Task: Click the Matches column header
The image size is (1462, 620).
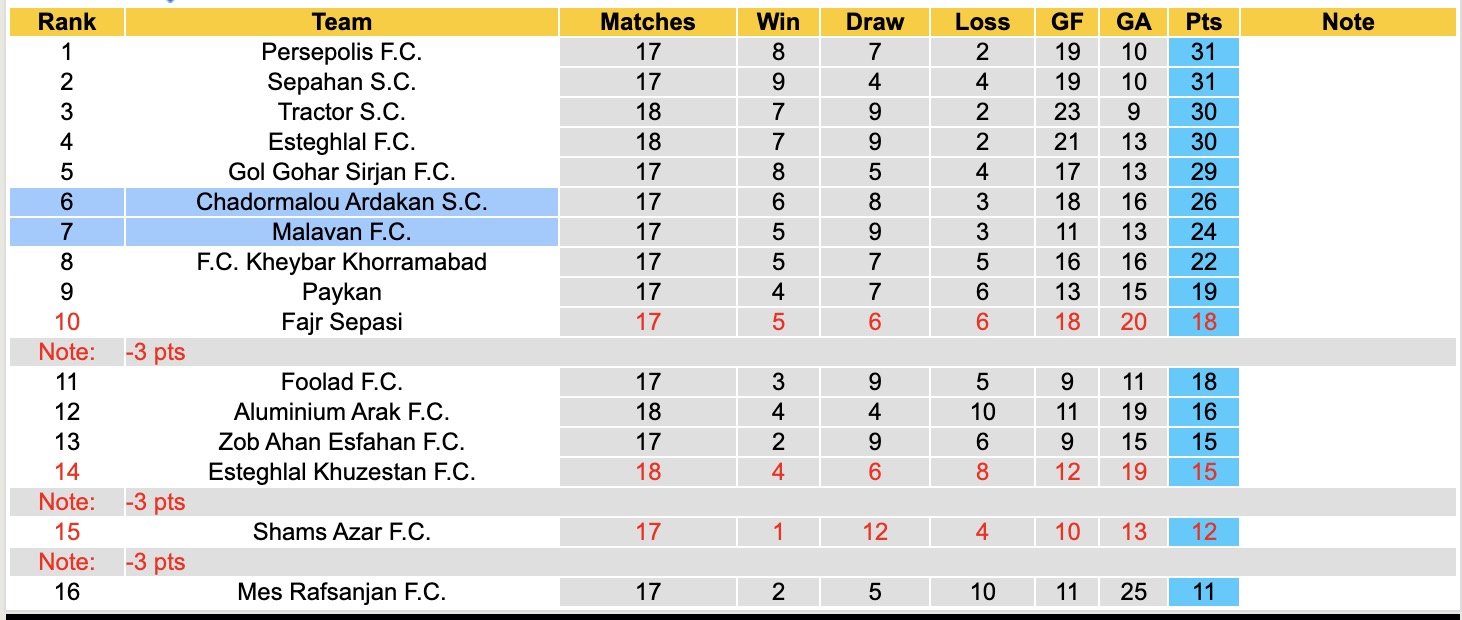Action: (647, 22)
